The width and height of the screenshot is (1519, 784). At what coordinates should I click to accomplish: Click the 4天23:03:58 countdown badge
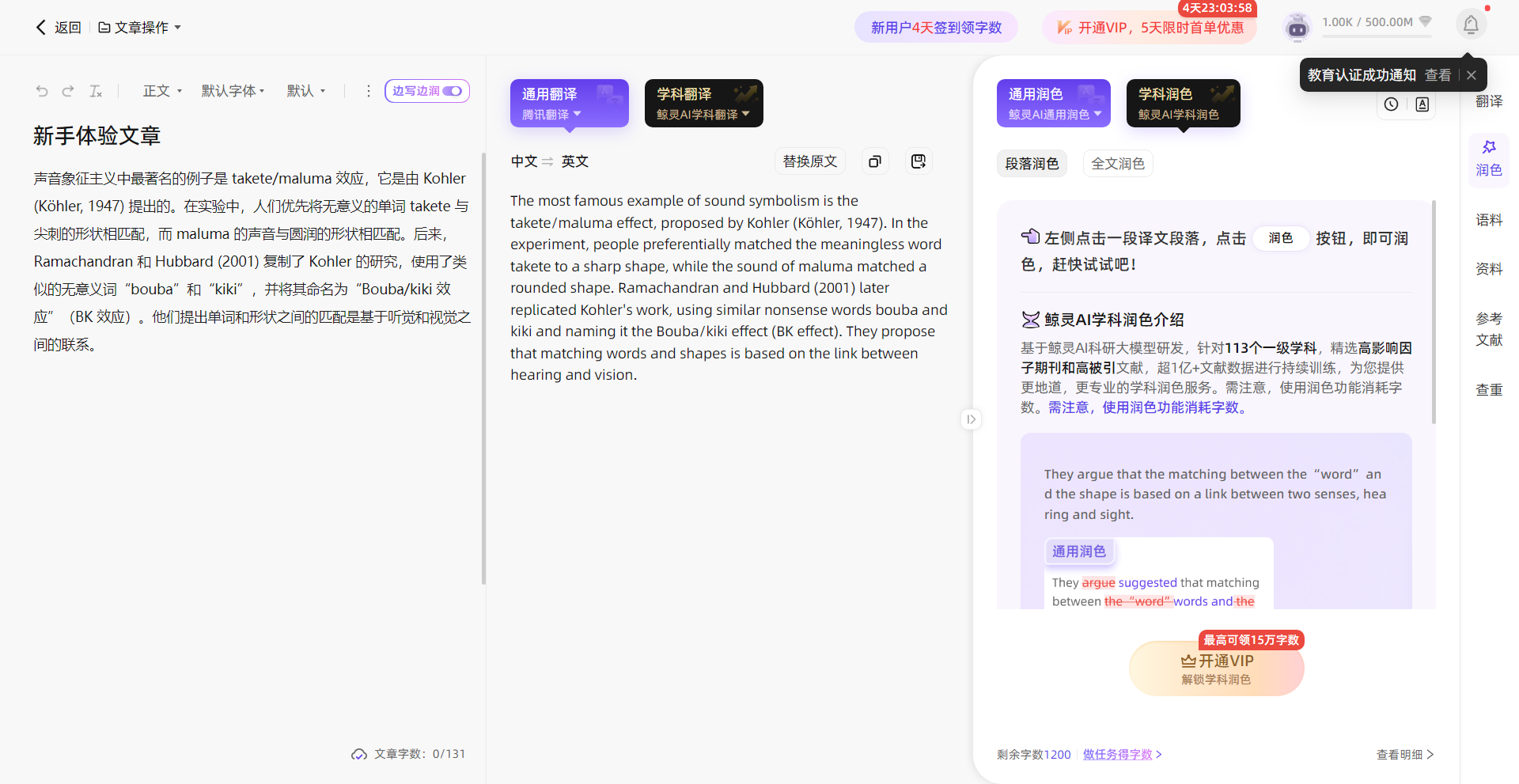(x=1217, y=8)
